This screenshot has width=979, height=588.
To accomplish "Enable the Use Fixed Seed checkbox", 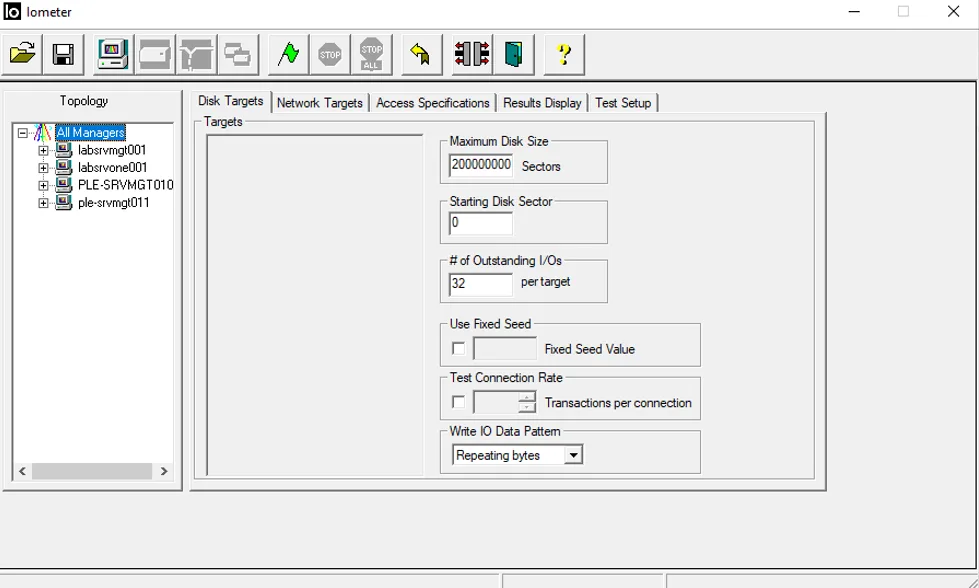I will pyautogui.click(x=458, y=349).
